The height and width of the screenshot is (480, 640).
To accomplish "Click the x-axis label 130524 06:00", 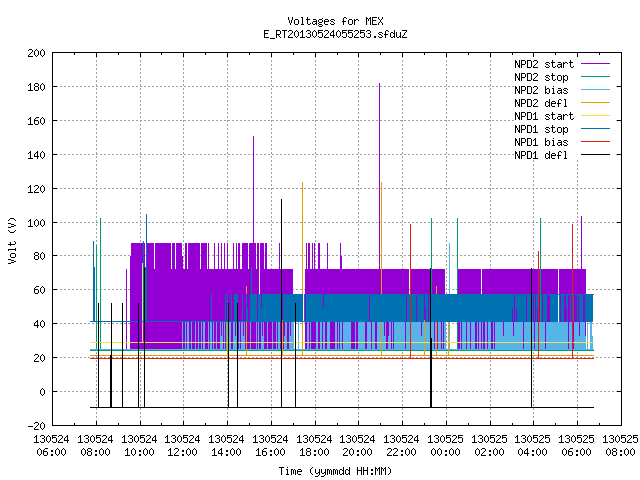I will coord(51,446).
